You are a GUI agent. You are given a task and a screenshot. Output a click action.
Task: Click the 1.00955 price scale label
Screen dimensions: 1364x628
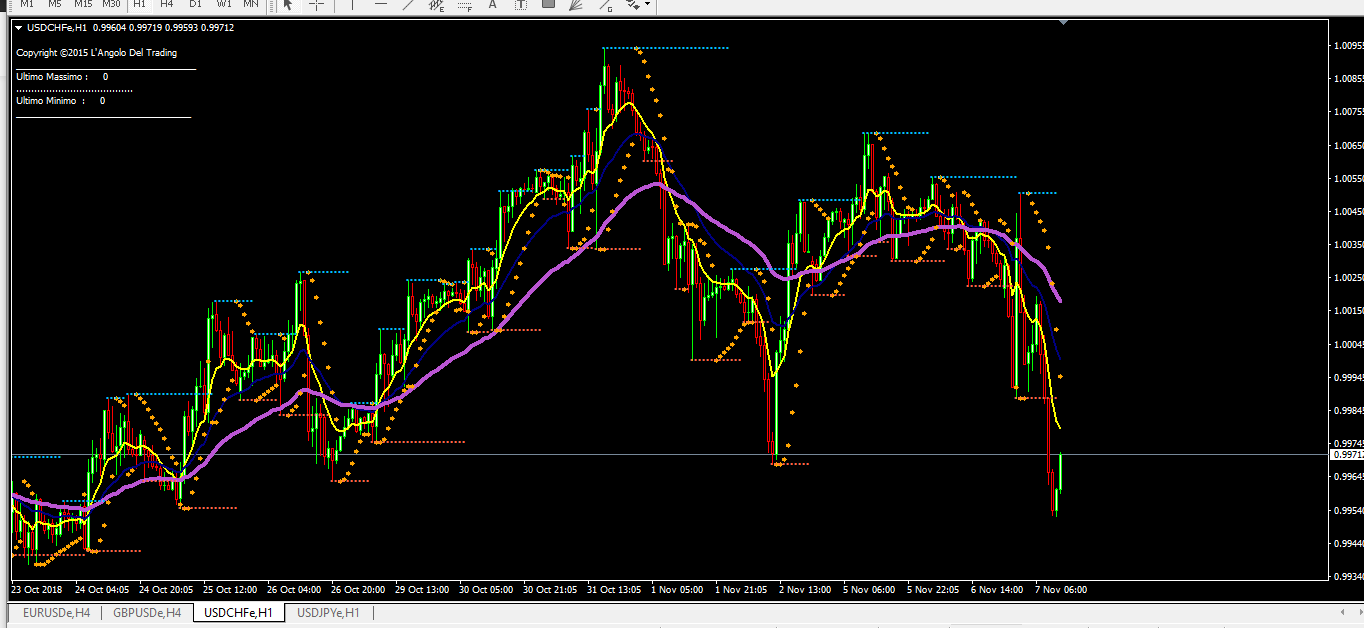click(1349, 46)
